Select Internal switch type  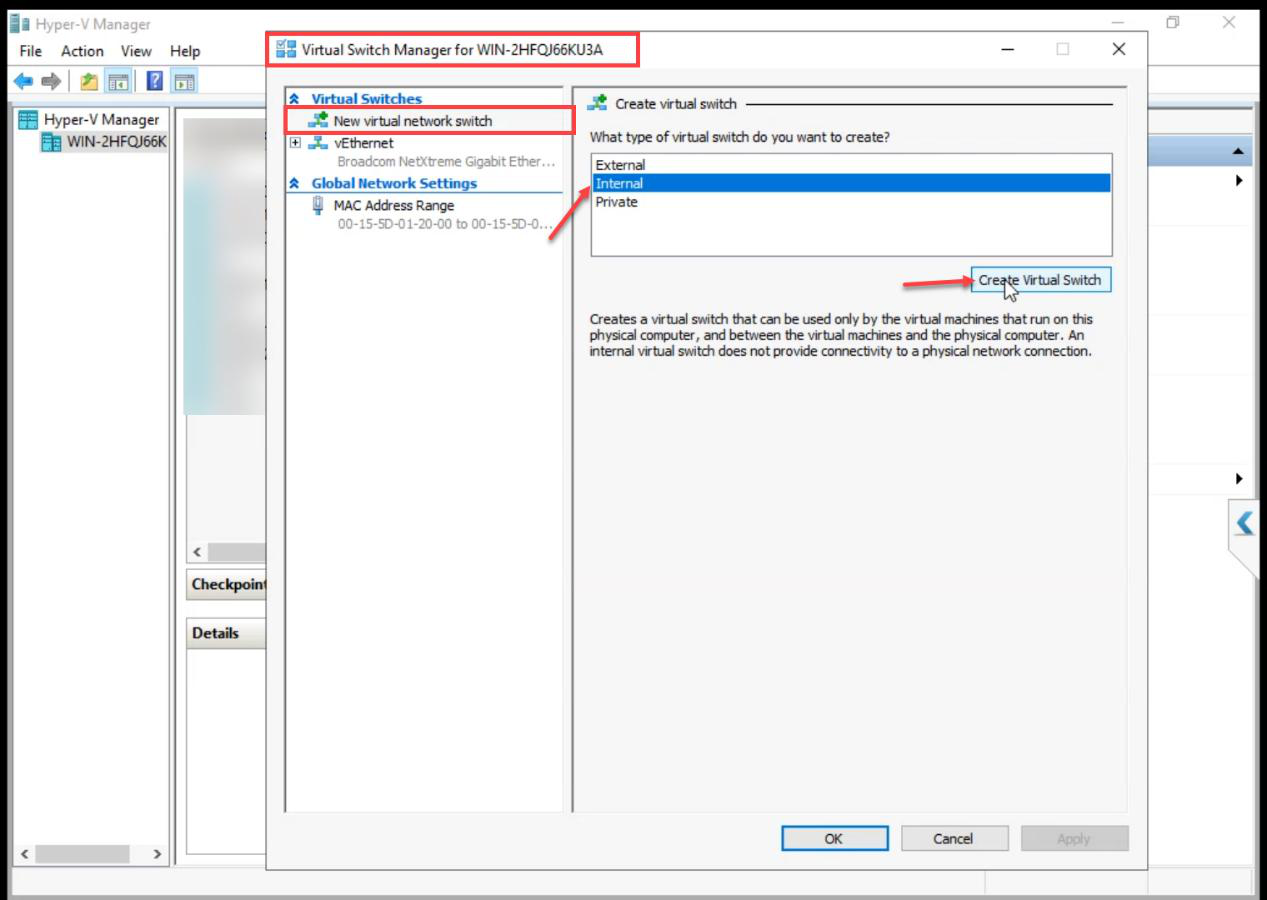851,183
